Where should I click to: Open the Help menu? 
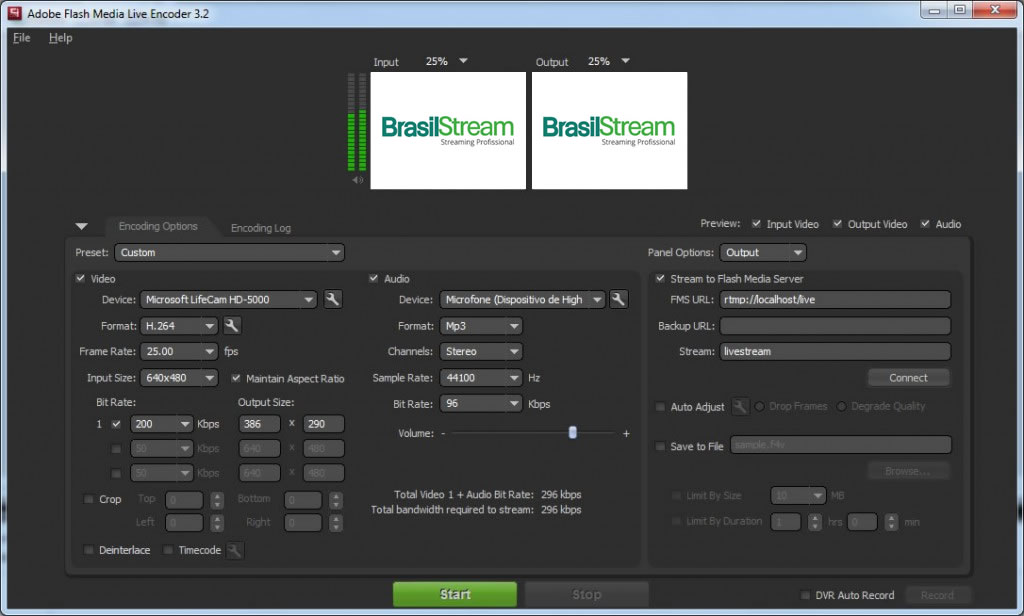point(60,38)
